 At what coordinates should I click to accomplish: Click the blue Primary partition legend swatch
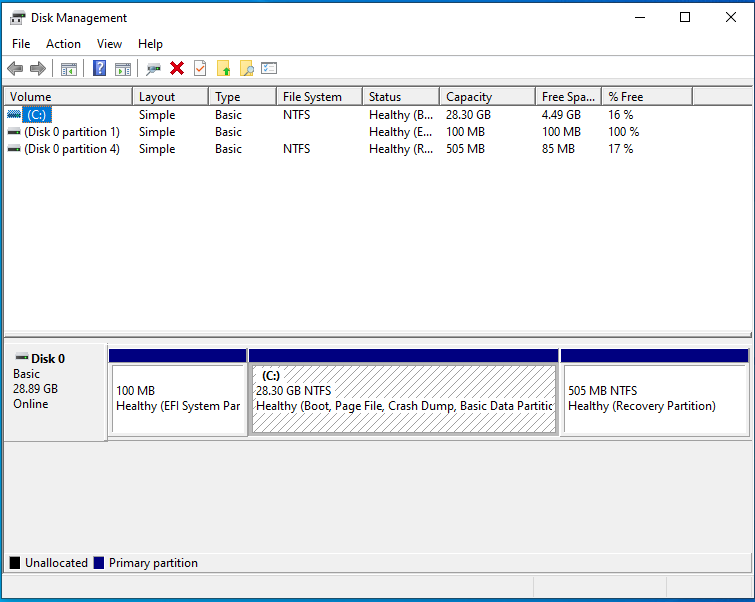[99, 563]
